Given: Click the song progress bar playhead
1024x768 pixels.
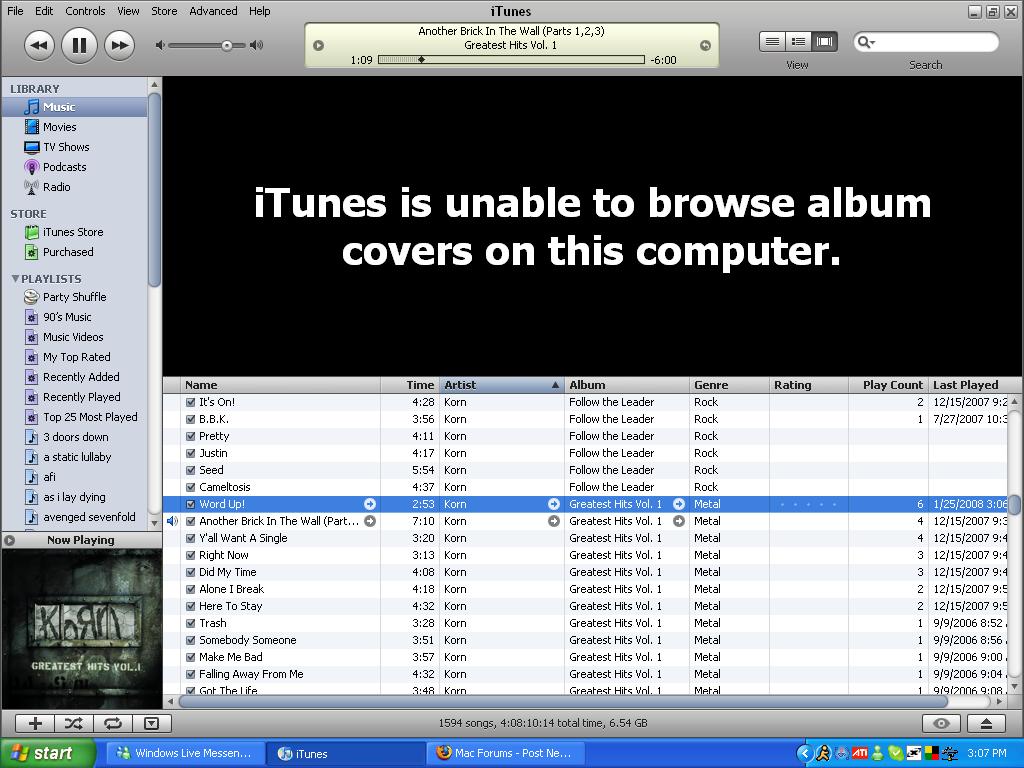Looking at the screenshot, I should point(421,59).
